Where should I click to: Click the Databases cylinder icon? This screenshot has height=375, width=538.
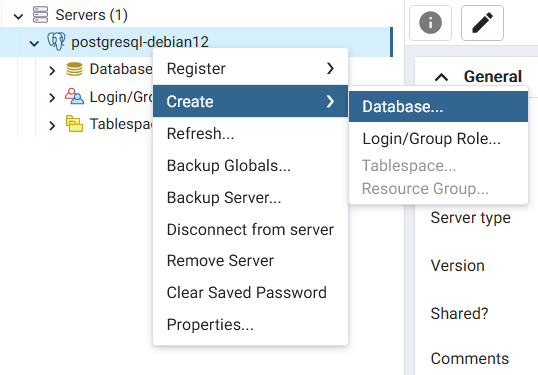pos(74,69)
